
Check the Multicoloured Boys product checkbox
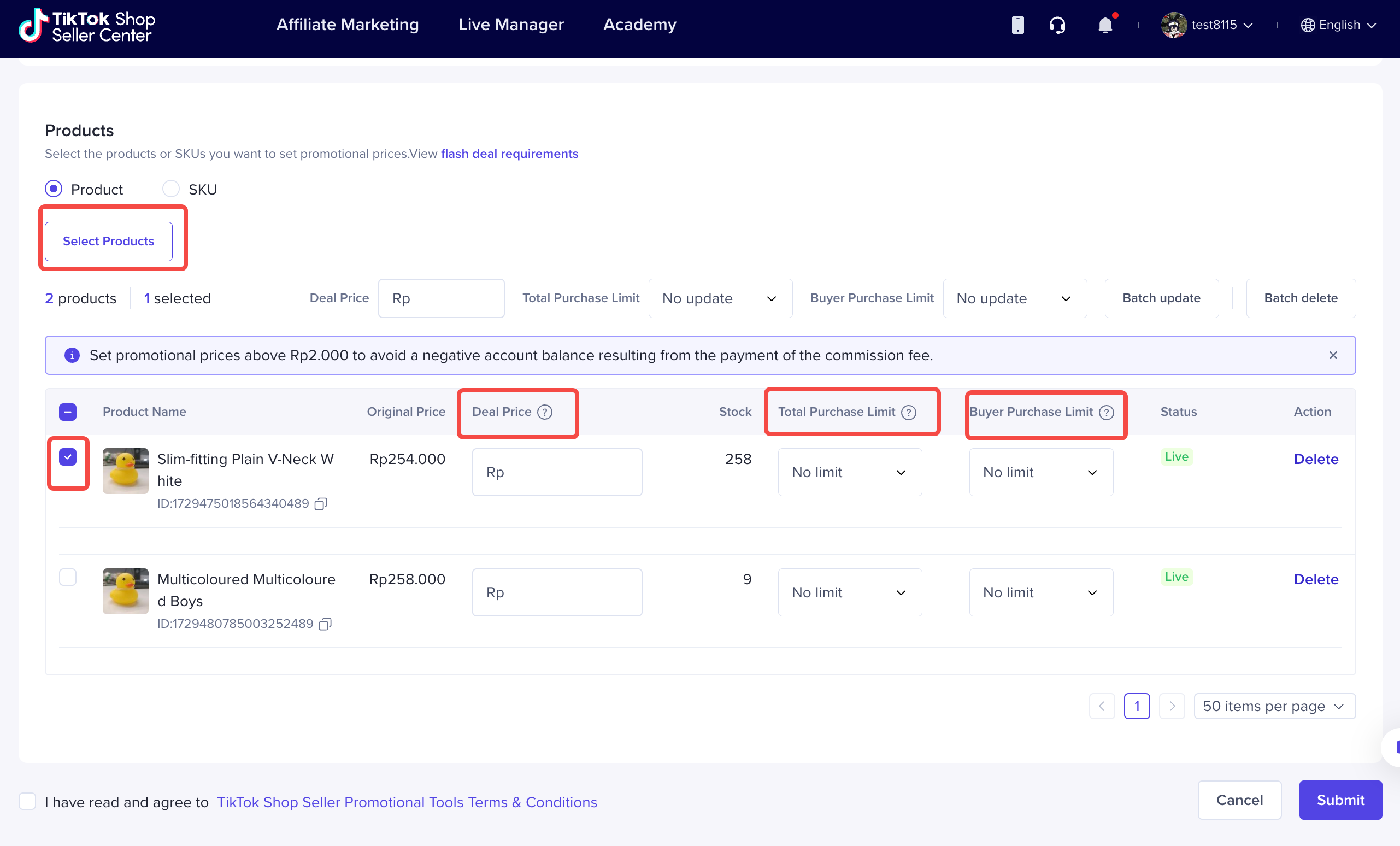pyautogui.click(x=68, y=577)
